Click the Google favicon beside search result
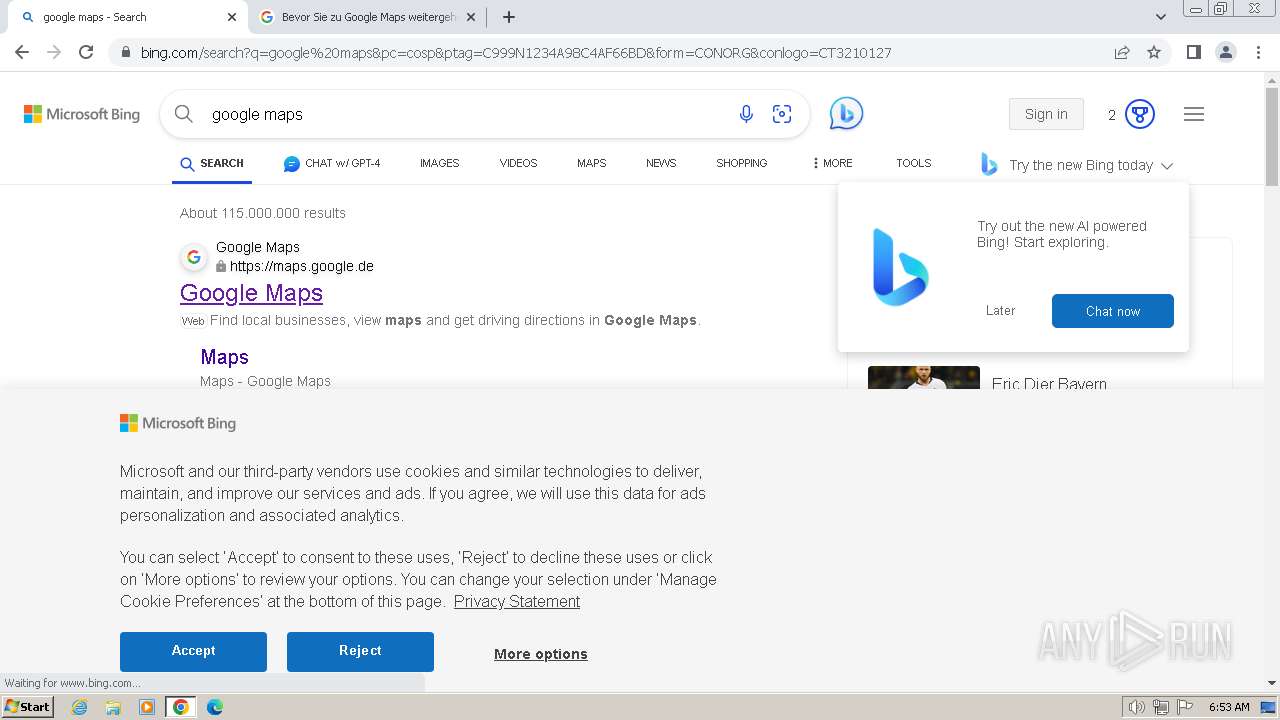Image resolution: width=1280 pixels, height=720 pixels. (194, 257)
